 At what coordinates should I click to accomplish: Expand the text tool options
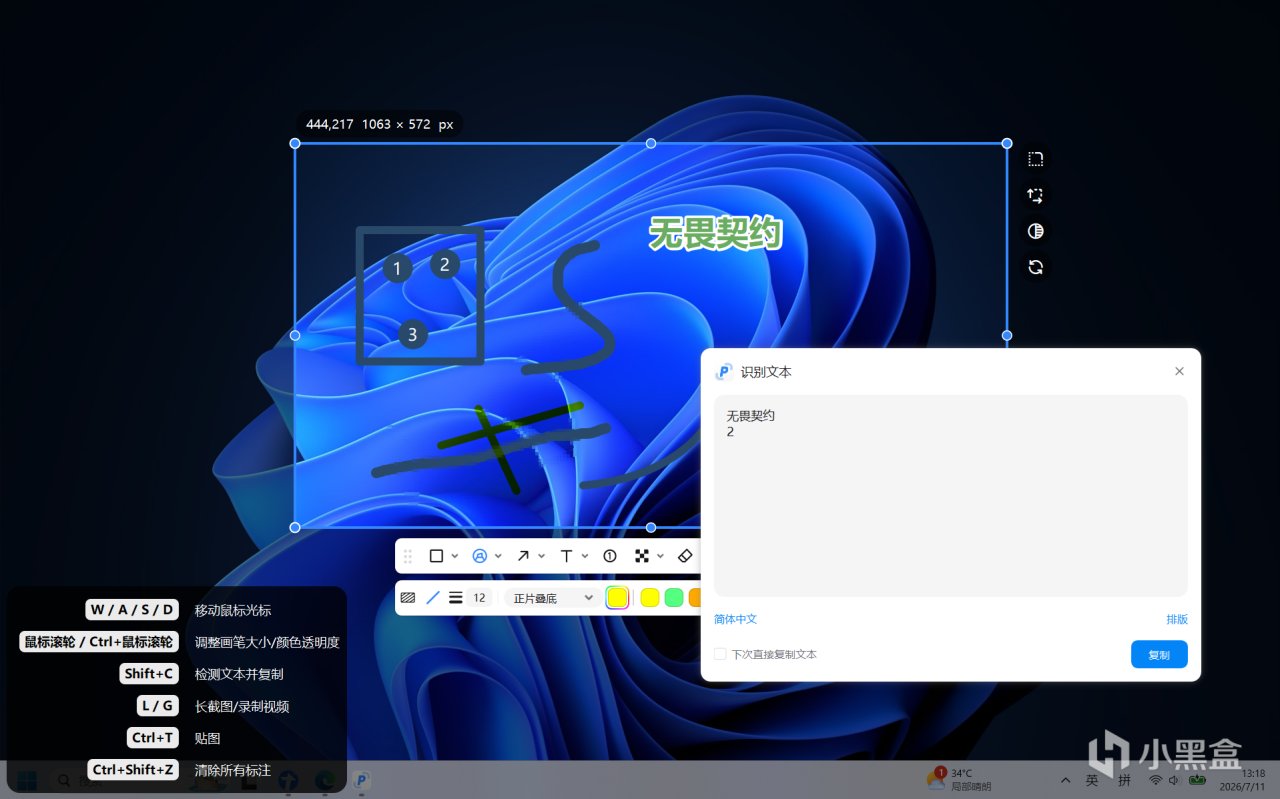click(585, 556)
